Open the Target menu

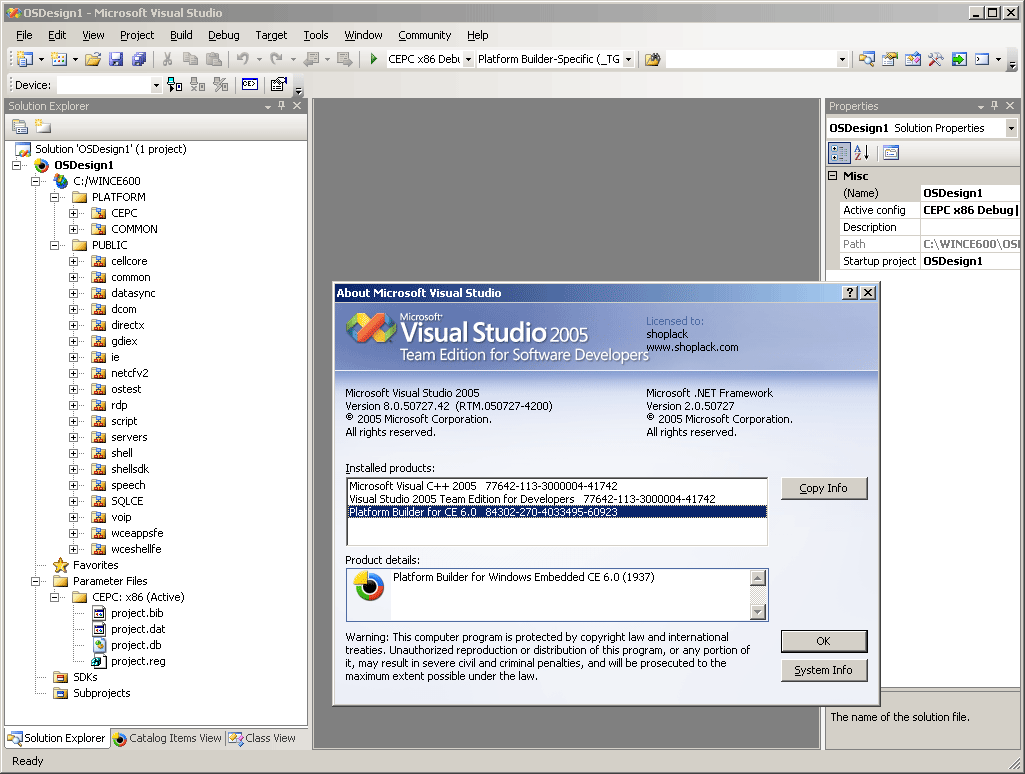pos(271,35)
